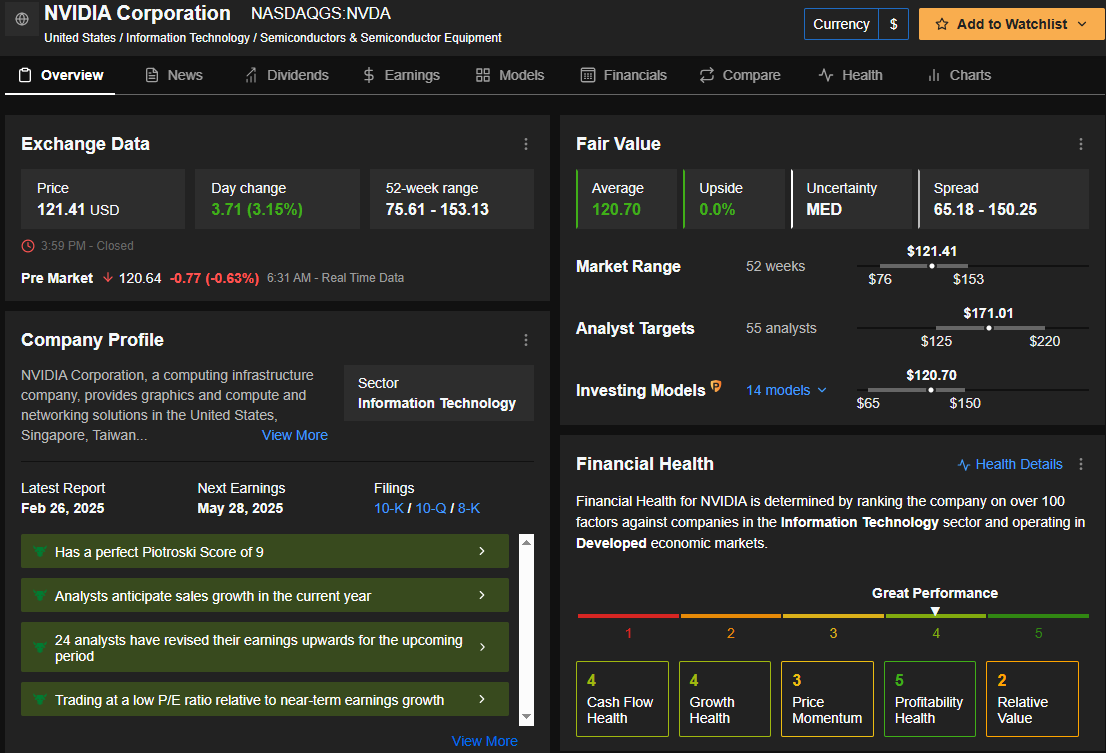This screenshot has height=753, width=1106.
Task: Click the Compare arrows icon
Action: 707,75
